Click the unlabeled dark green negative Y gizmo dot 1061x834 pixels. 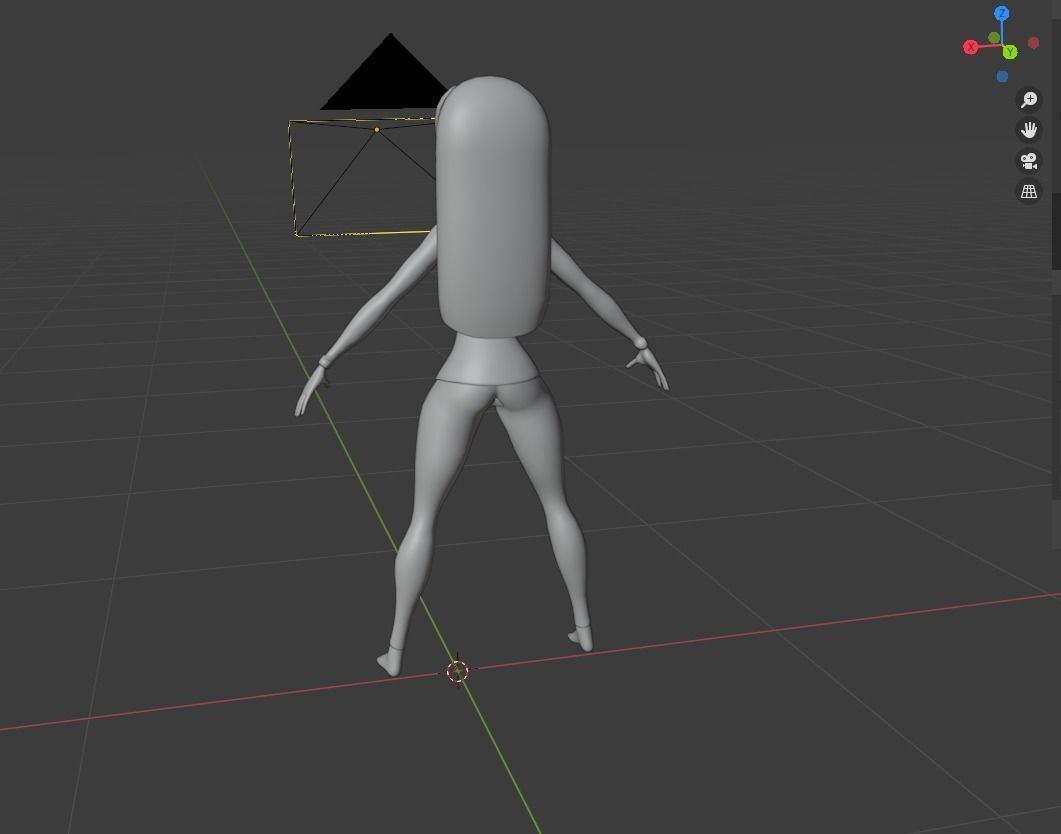pyautogui.click(x=994, y=38)
